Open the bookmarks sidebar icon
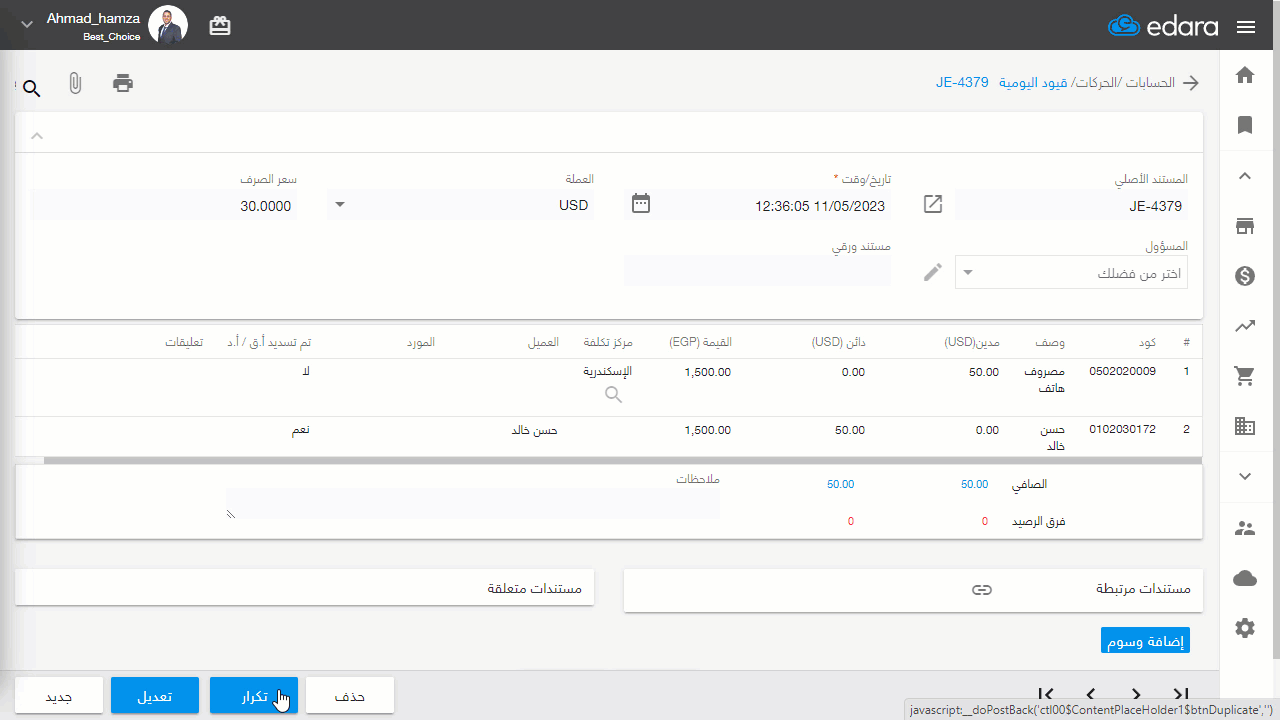The height and width of the screenshot is (720, 1280). tap(1245, 125)
